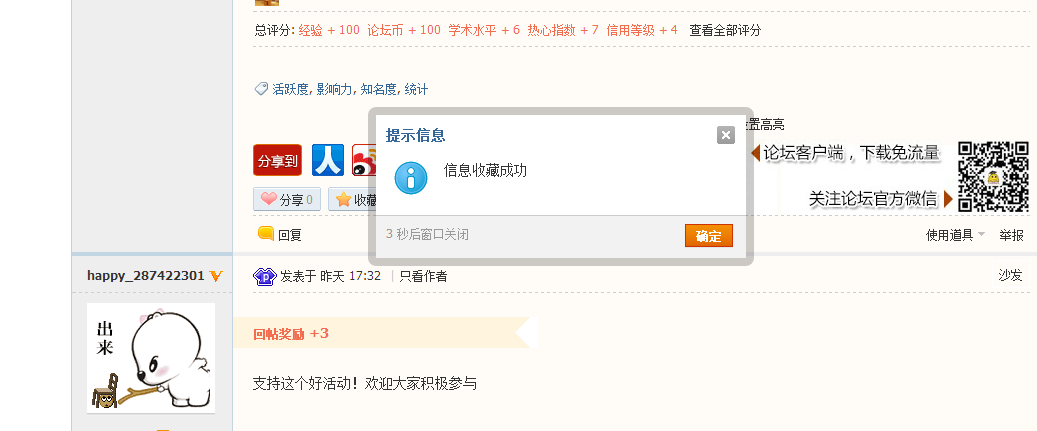1037x431 pixels.
Task: Open the Renren share icon
Action: (x=328, y=160)
